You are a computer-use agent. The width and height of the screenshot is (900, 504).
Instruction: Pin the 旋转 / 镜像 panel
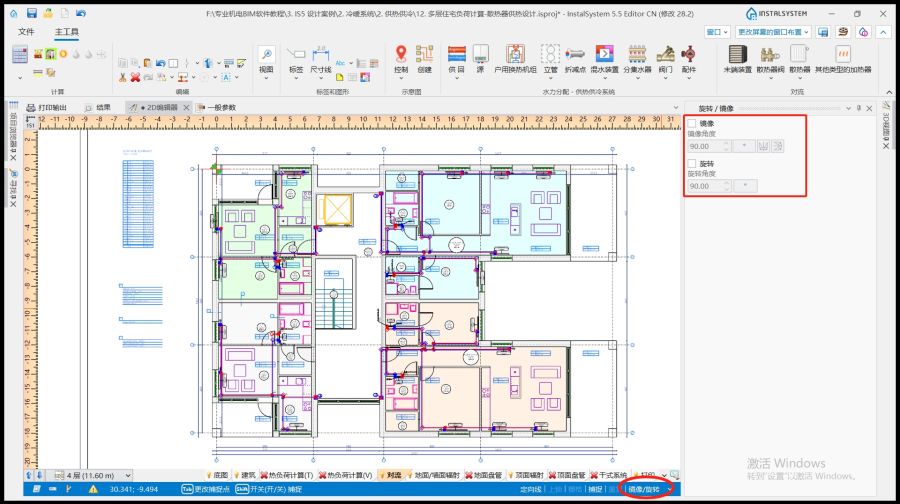pos(859,108)
